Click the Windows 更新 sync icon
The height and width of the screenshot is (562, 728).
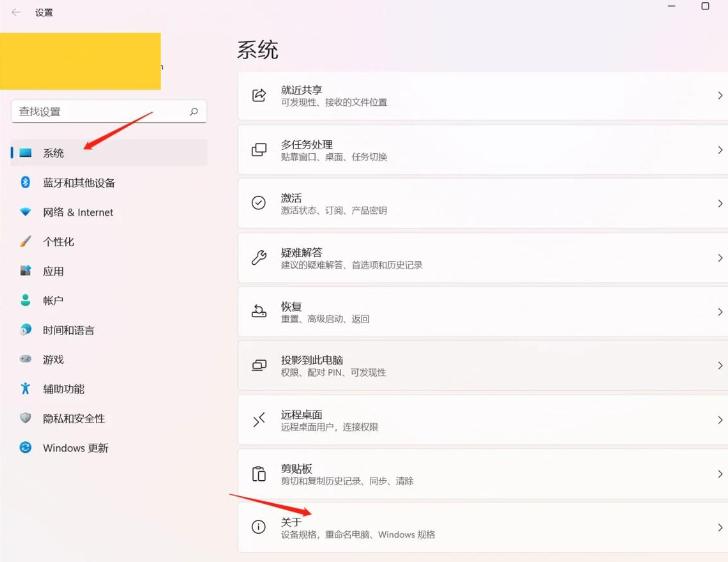point(26,447)
